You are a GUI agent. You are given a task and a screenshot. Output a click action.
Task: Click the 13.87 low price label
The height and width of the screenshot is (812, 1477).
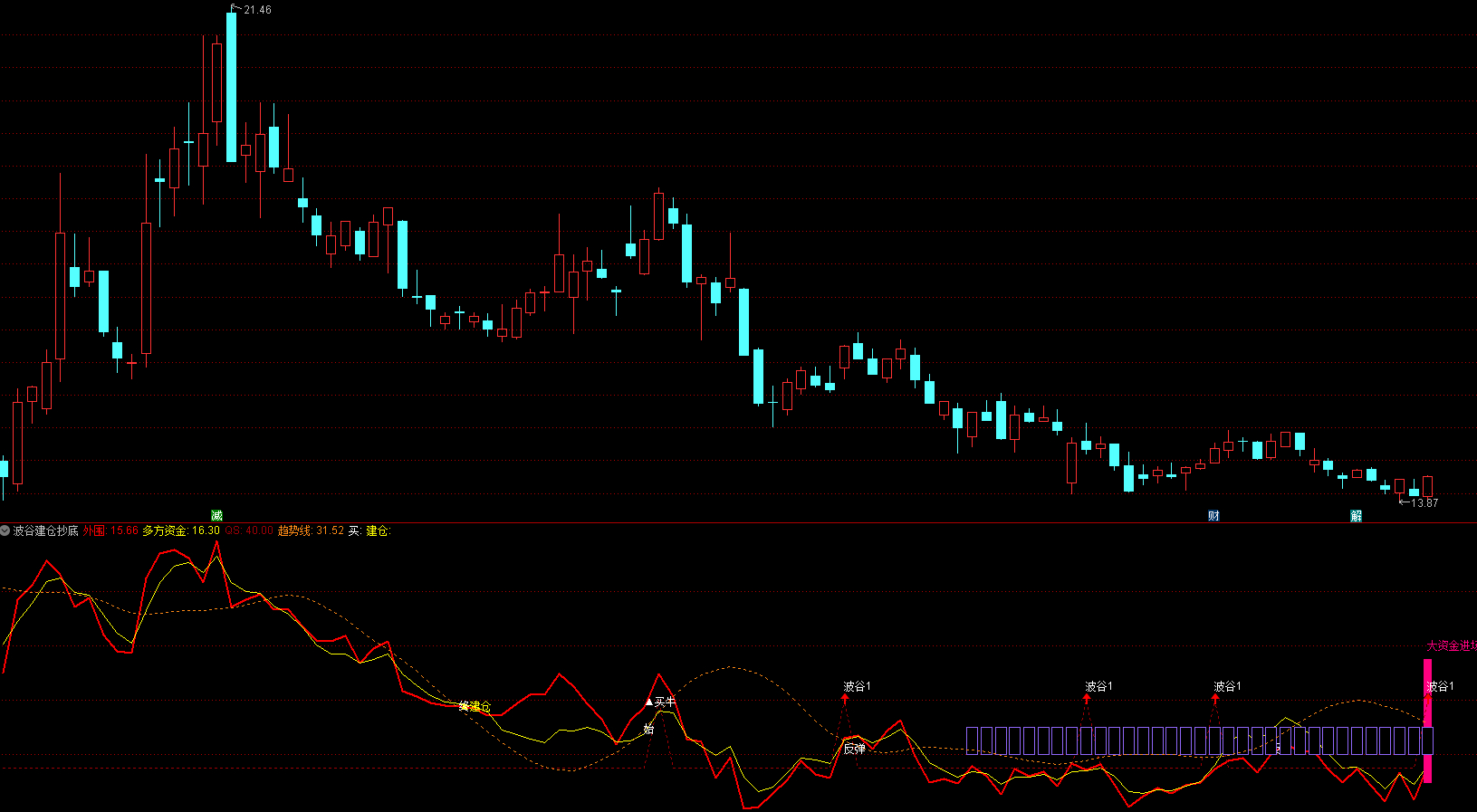(1424, 502)
